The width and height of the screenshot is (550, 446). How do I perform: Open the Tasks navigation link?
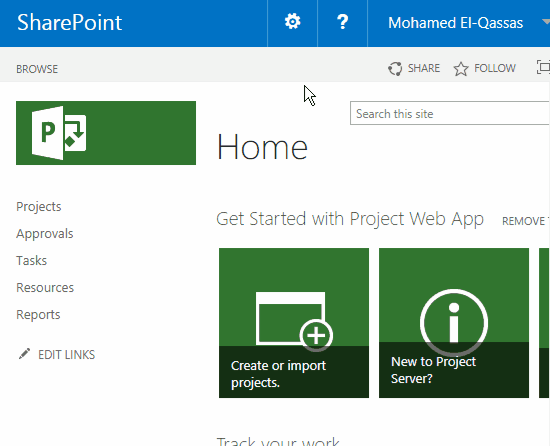click(x=32, y=261)
